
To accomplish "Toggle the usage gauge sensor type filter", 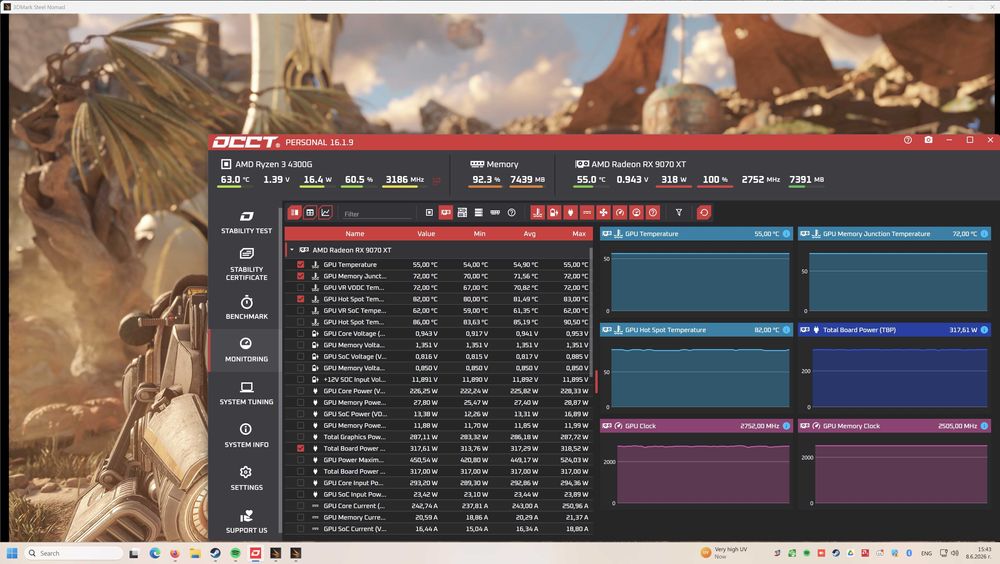I will [636, 212].
